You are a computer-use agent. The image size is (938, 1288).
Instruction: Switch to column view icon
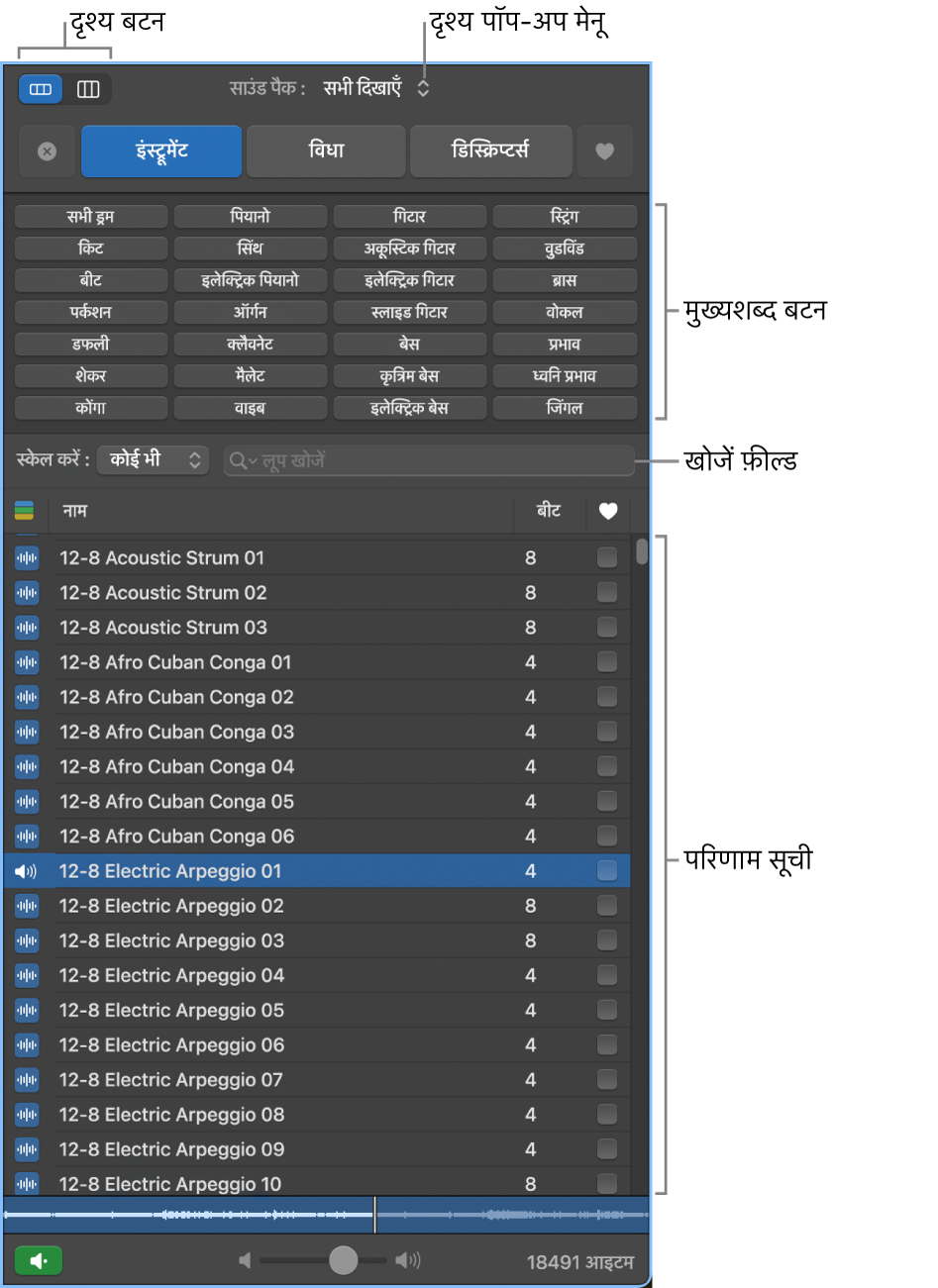(x=88, y=89)
